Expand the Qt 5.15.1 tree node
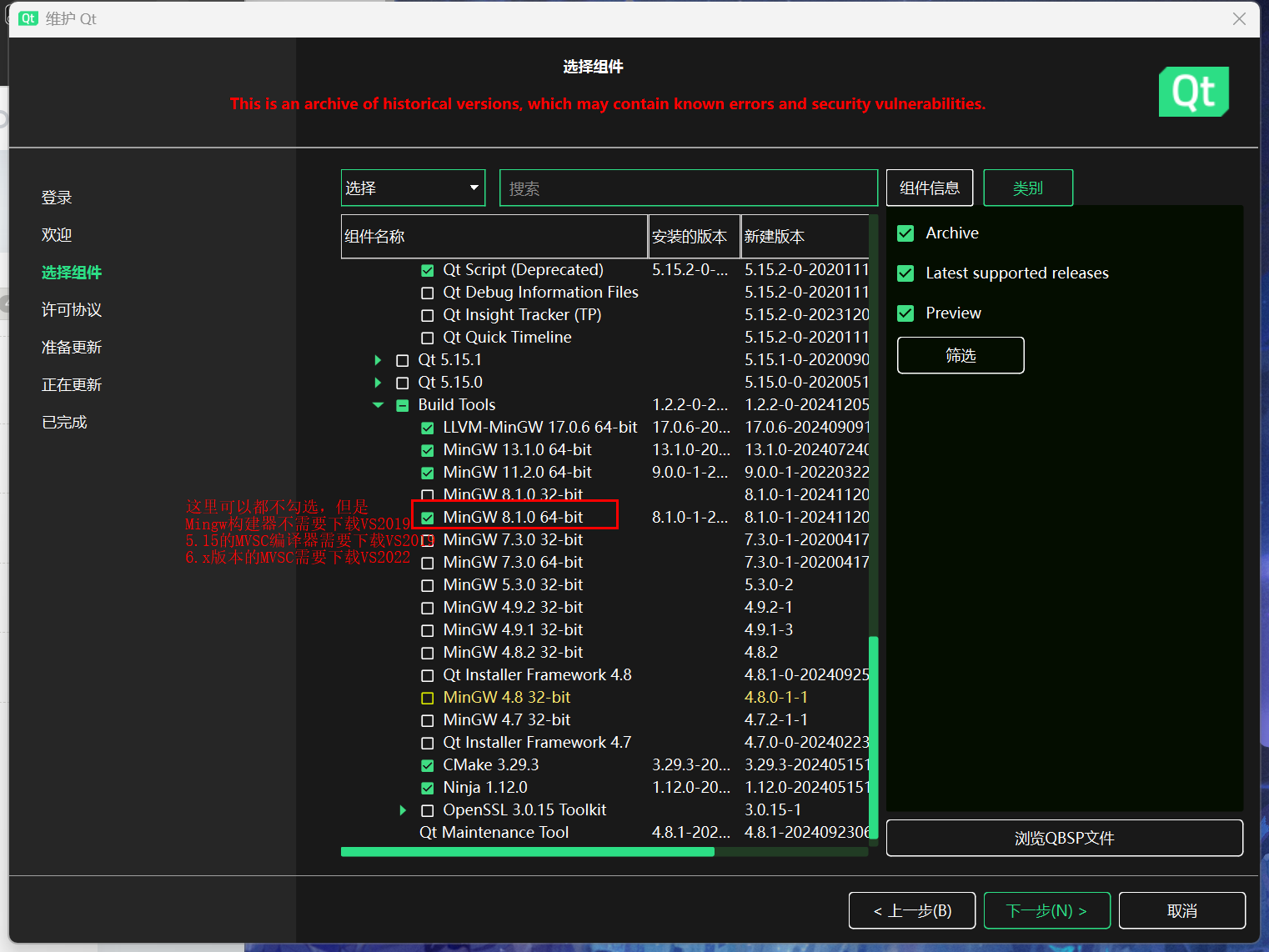 point(378,360)
